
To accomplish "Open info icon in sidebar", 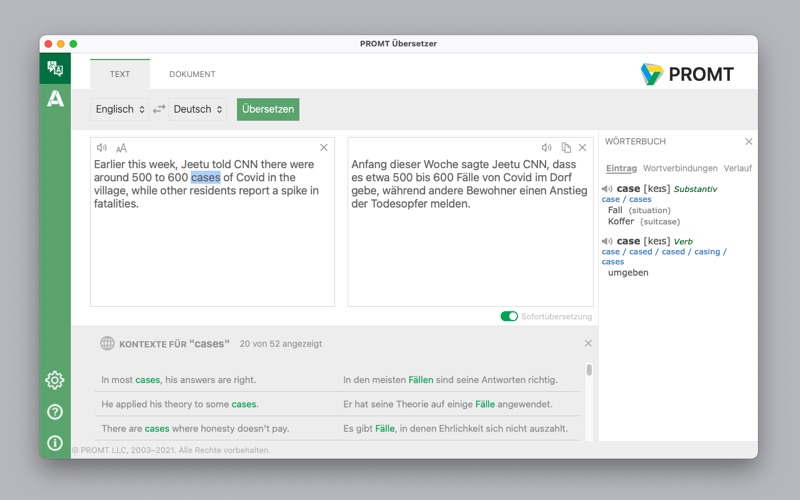I will pyautogui.click(x=55, y=442).
